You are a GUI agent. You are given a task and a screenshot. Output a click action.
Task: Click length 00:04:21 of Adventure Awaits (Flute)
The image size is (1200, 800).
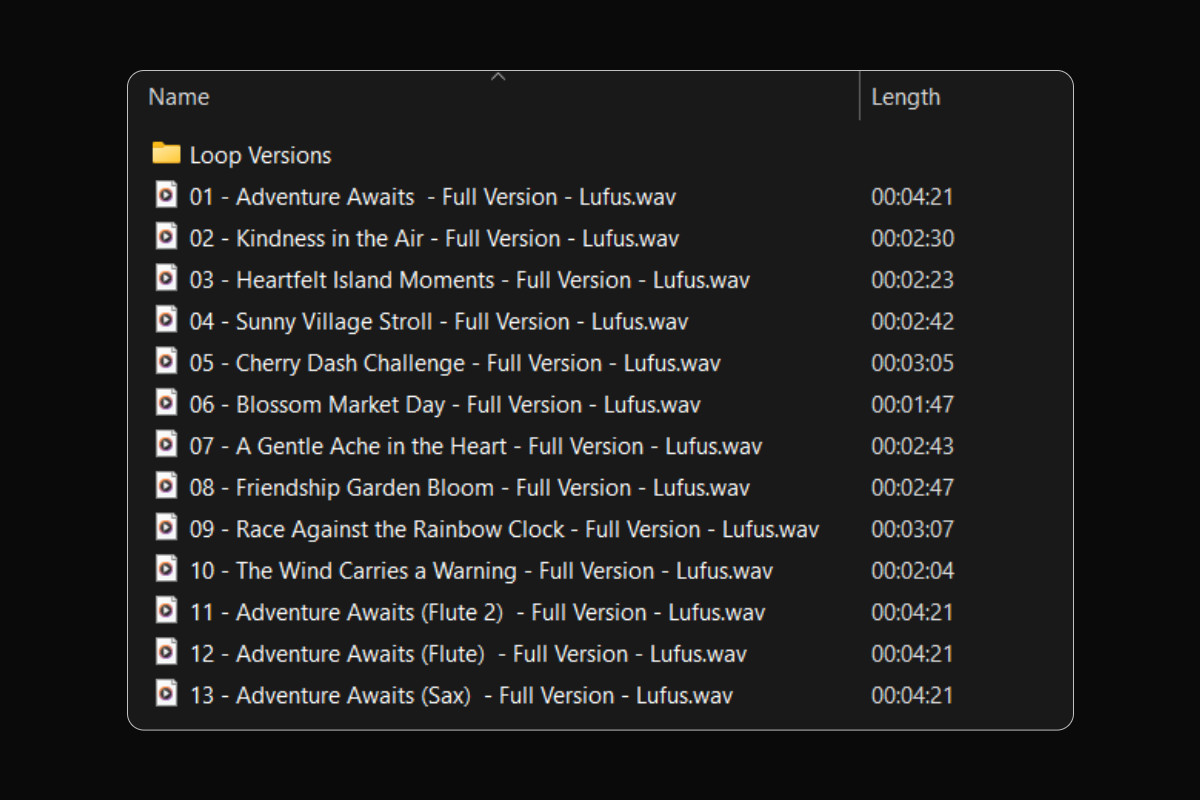[912, 654]
